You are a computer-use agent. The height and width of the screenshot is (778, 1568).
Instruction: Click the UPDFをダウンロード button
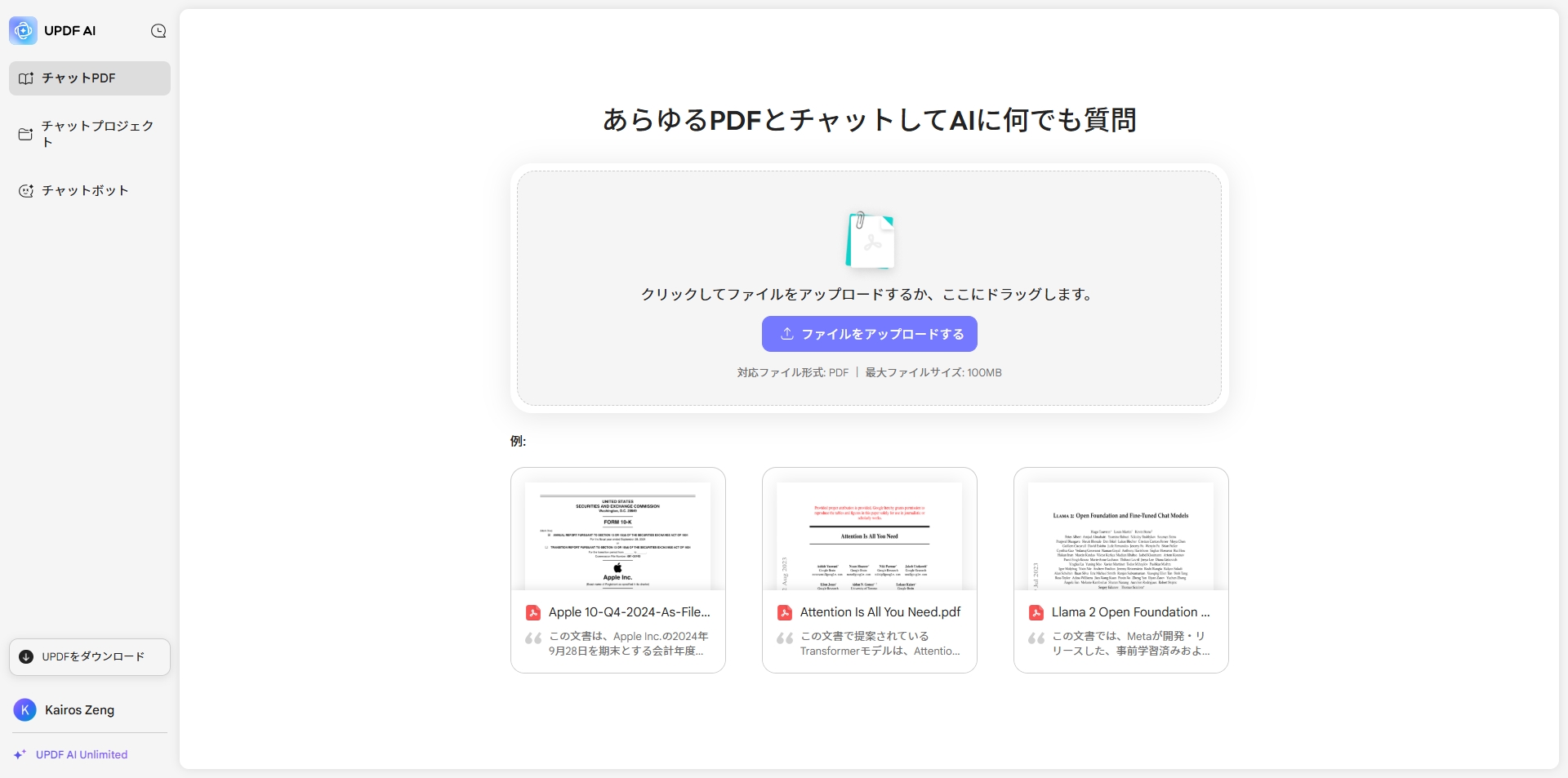click(x=90, y=657)
